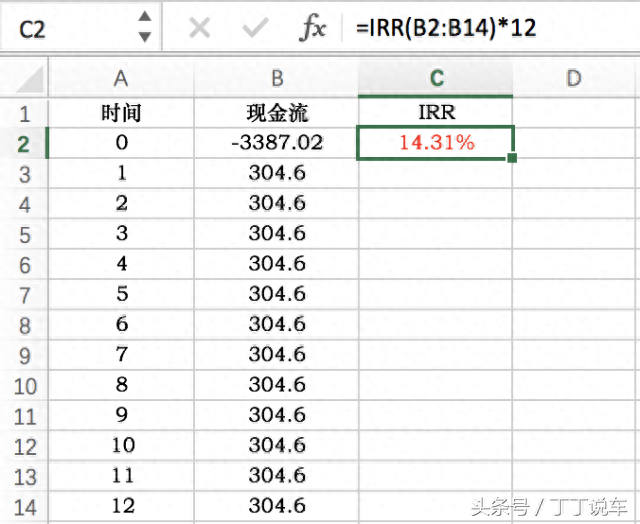Click cell B7 with 304.6
This screenshot has height=524, width=640.
(277, 294)
